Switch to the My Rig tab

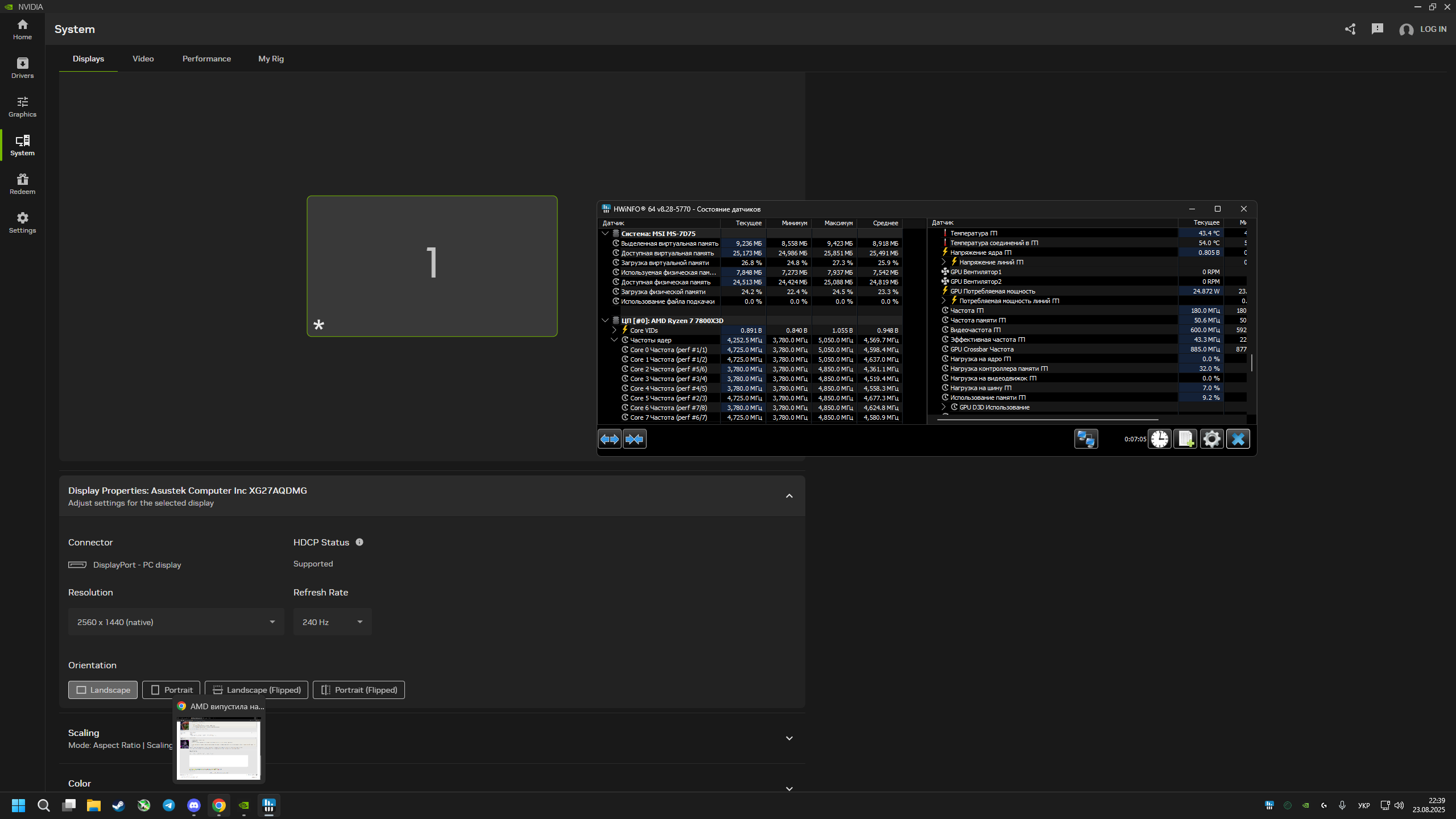[271, 59]
